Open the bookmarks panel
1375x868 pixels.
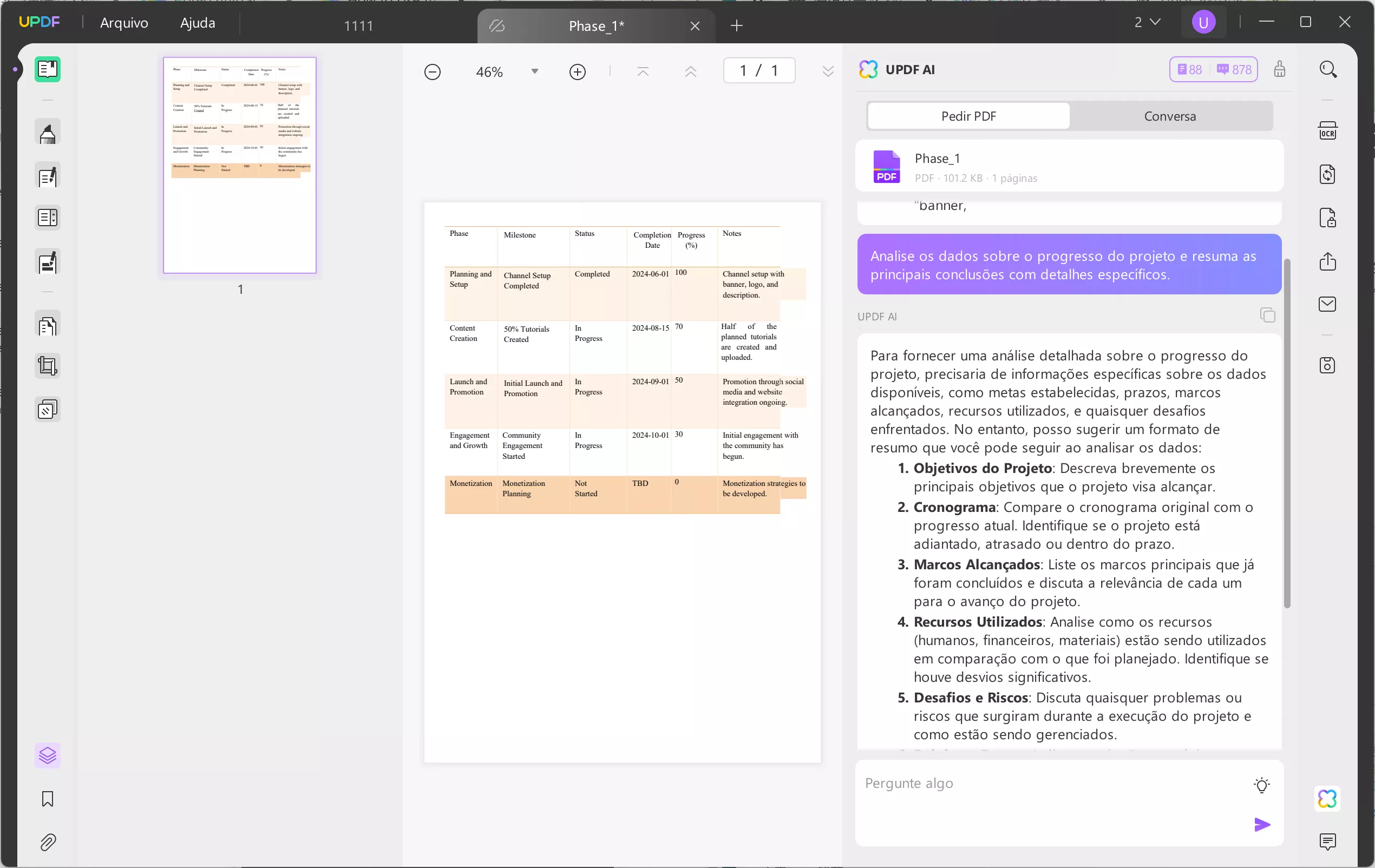pyautogui.click(x=48, y=799)
